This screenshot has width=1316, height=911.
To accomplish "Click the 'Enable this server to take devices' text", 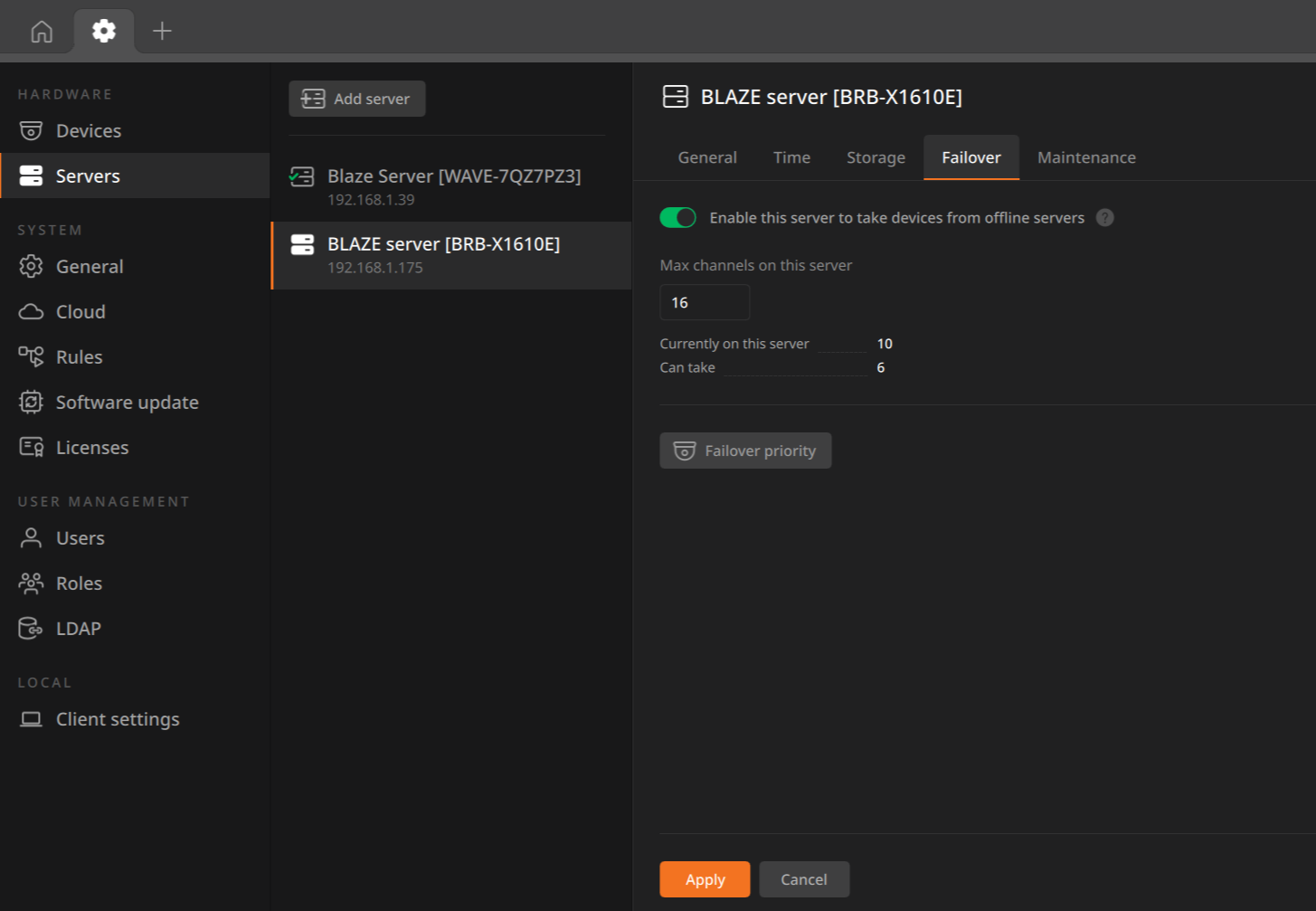I will click(897, 218).
